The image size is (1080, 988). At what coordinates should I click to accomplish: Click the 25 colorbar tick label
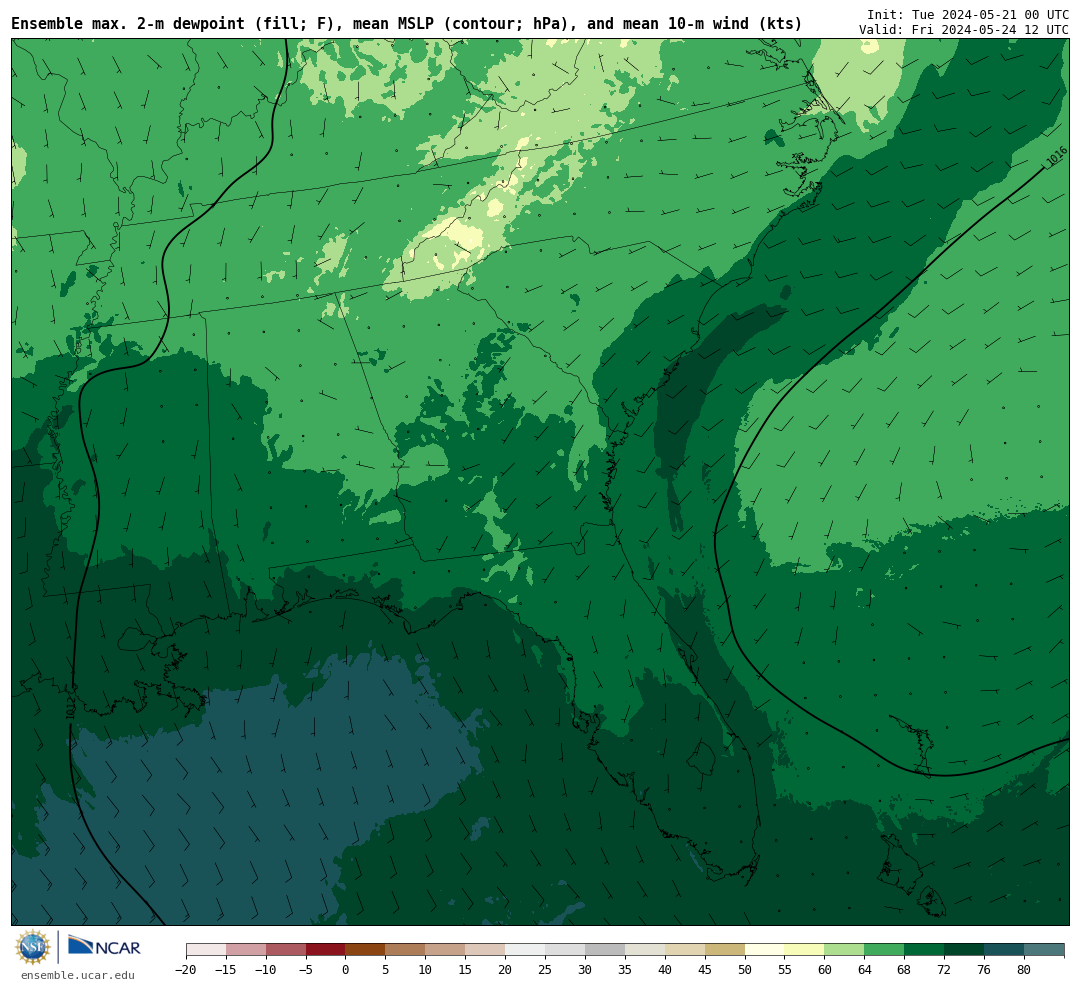click(x=546, y=970)
